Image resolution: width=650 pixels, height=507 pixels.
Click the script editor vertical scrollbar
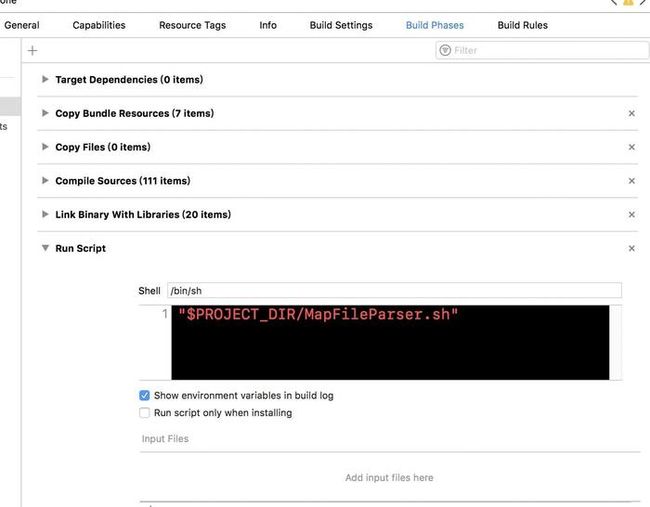[x=616, y=342]
